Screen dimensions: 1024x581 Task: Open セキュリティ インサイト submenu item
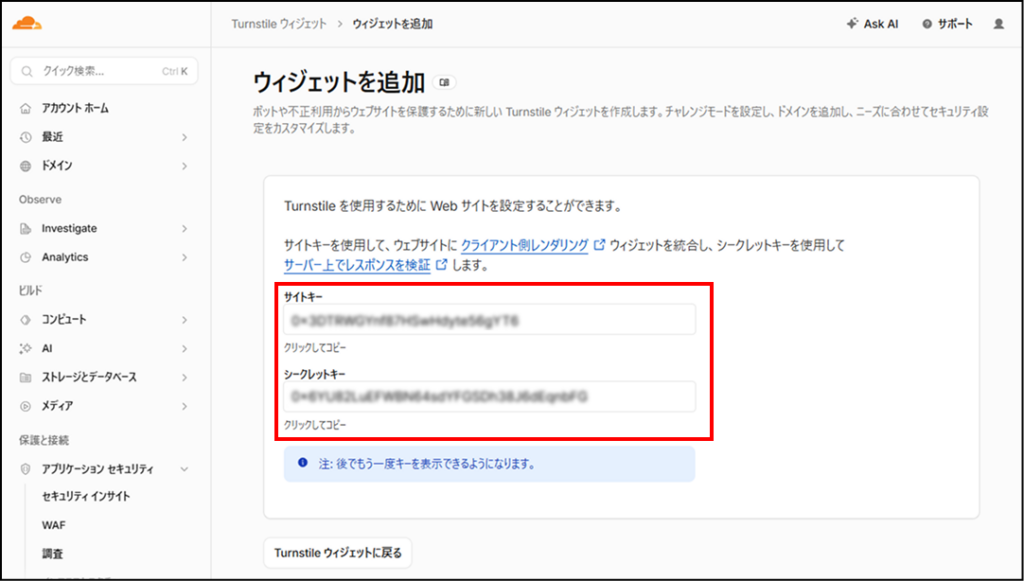pos(86,496)
